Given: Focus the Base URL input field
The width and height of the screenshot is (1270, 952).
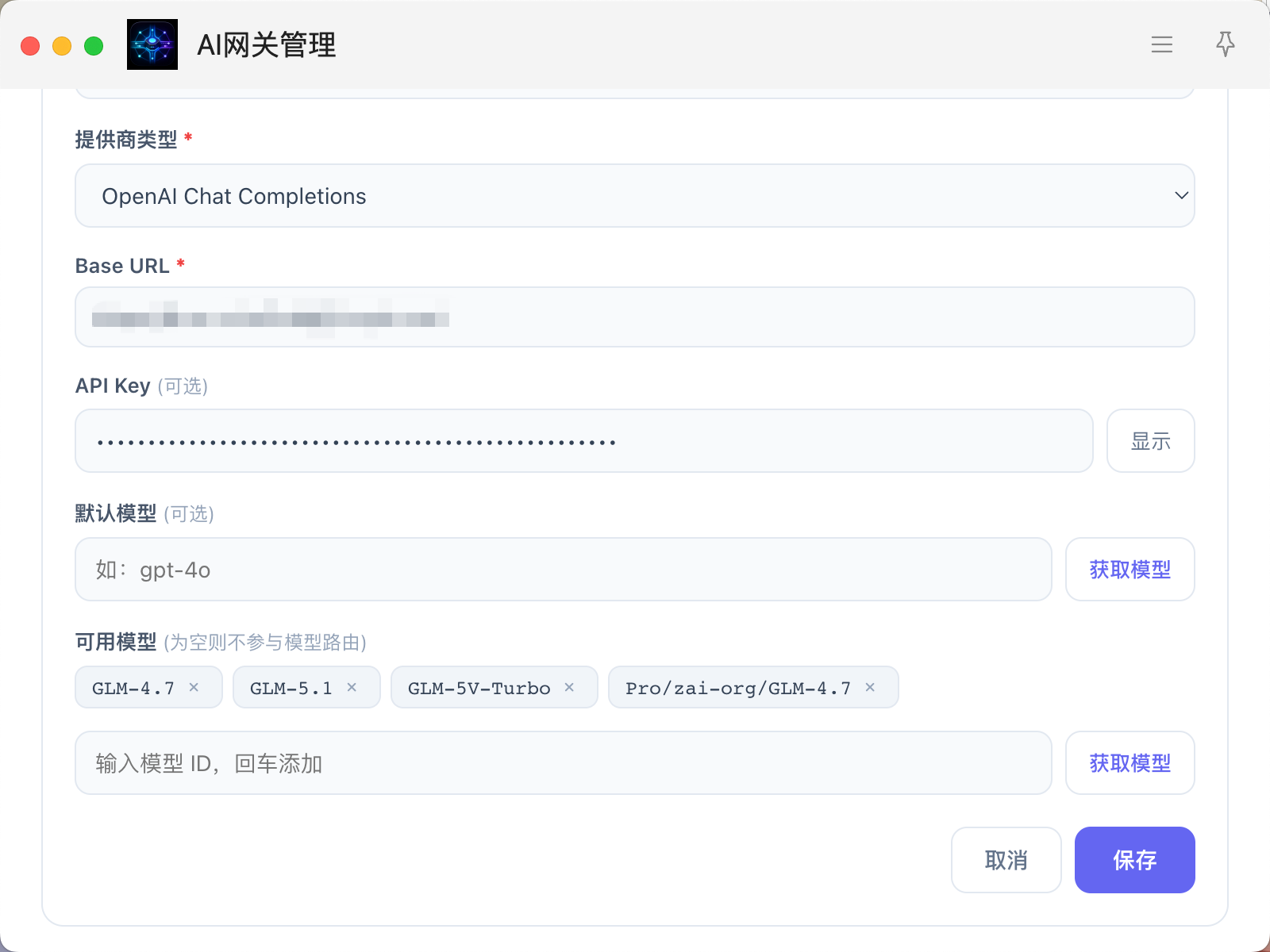Looking at the screenshot, I should 635,317.
